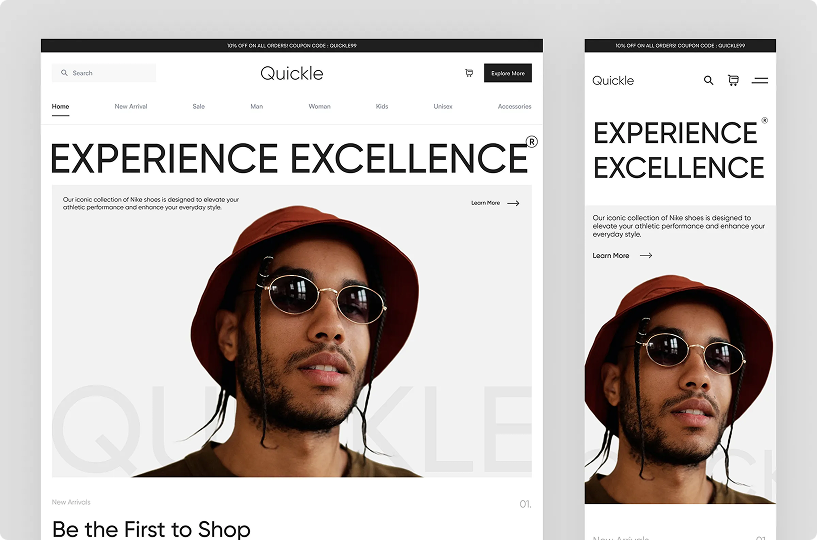Open the Sale menu item
The width and height of the screenshot is (817, 540).
click(199, 106)
